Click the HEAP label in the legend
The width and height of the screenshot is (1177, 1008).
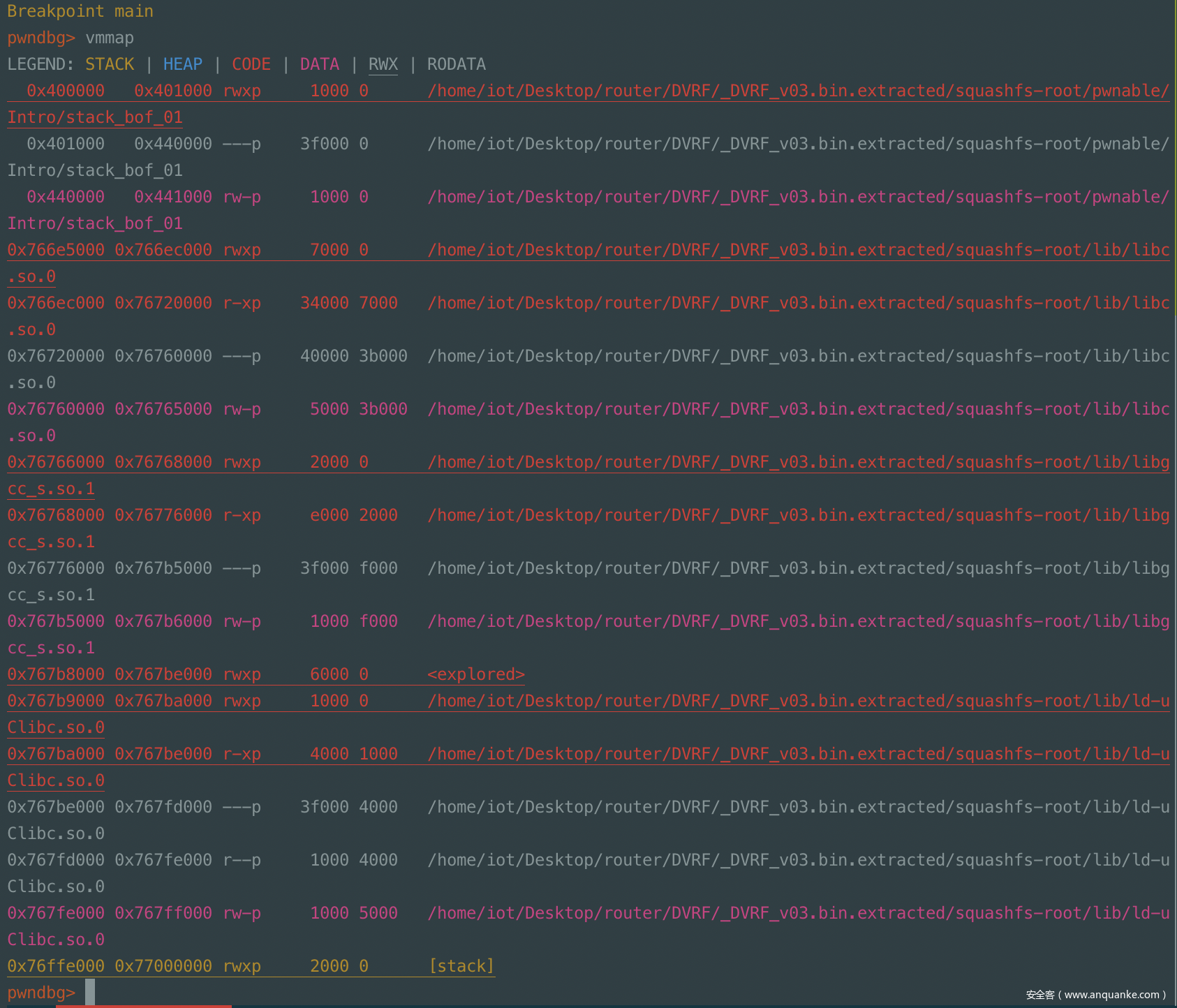[182, 64]
